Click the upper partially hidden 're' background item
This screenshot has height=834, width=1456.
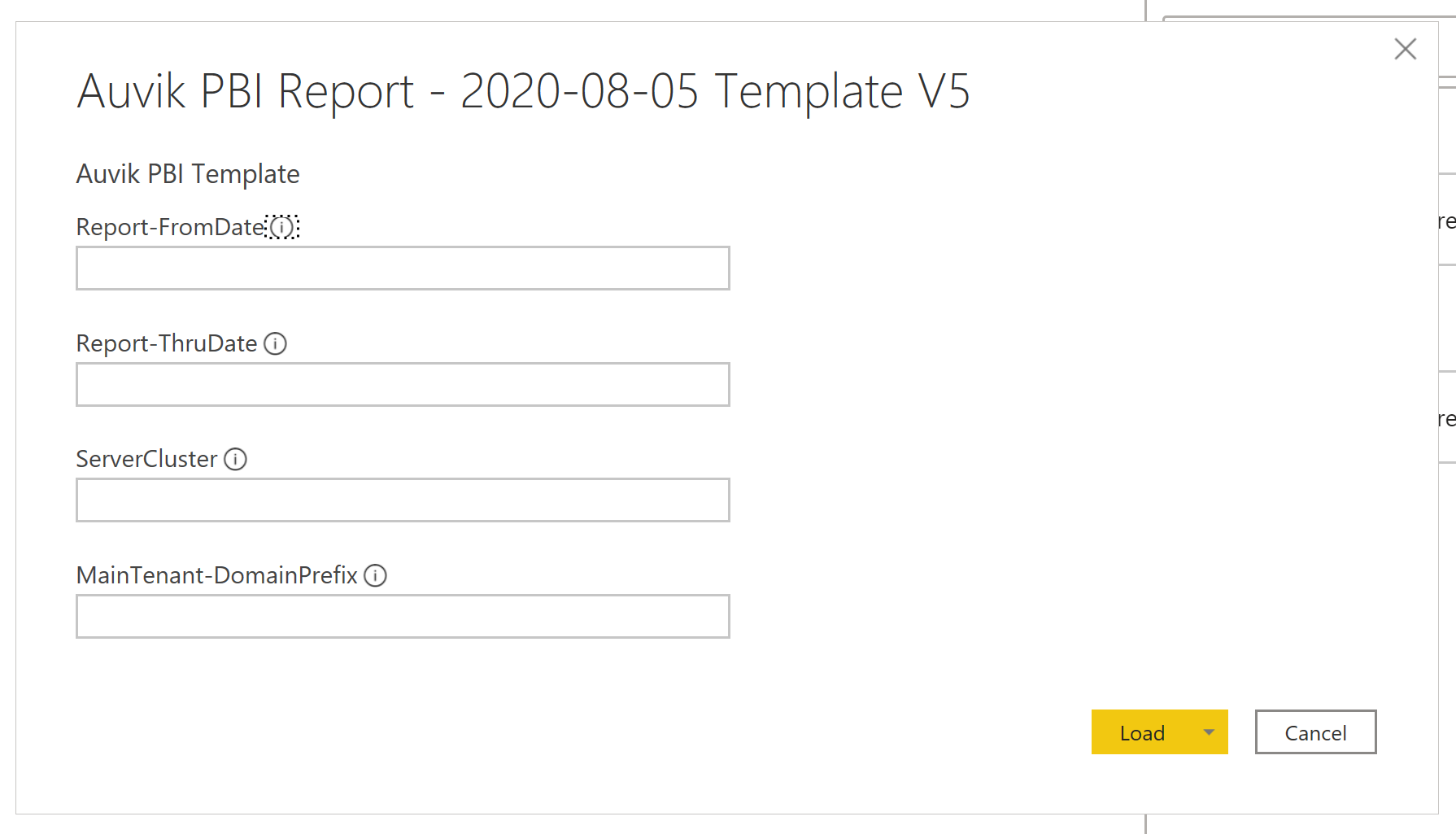pyautogui.click(x=1446, y=221)
